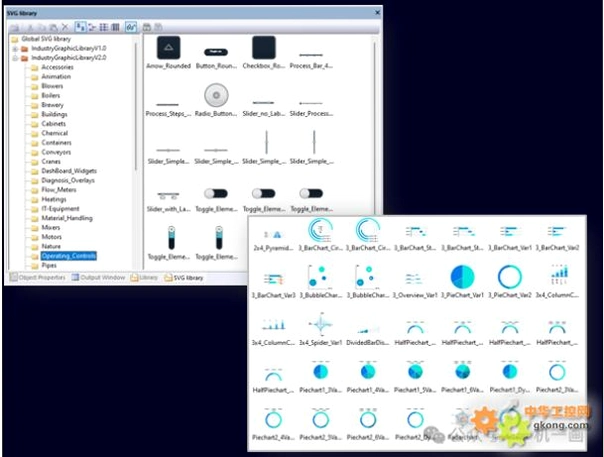Select the 3_BarChart_Var1 graphic
Viewport: 604px width, 457px height.
click(510, 237)
